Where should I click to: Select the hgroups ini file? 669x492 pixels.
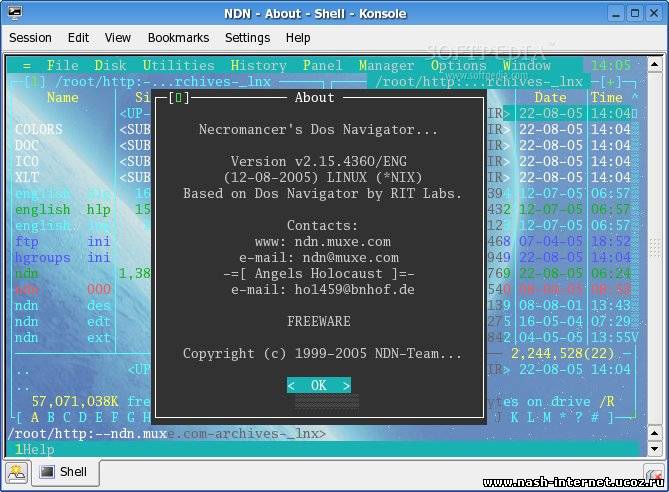tap(63, 258)
